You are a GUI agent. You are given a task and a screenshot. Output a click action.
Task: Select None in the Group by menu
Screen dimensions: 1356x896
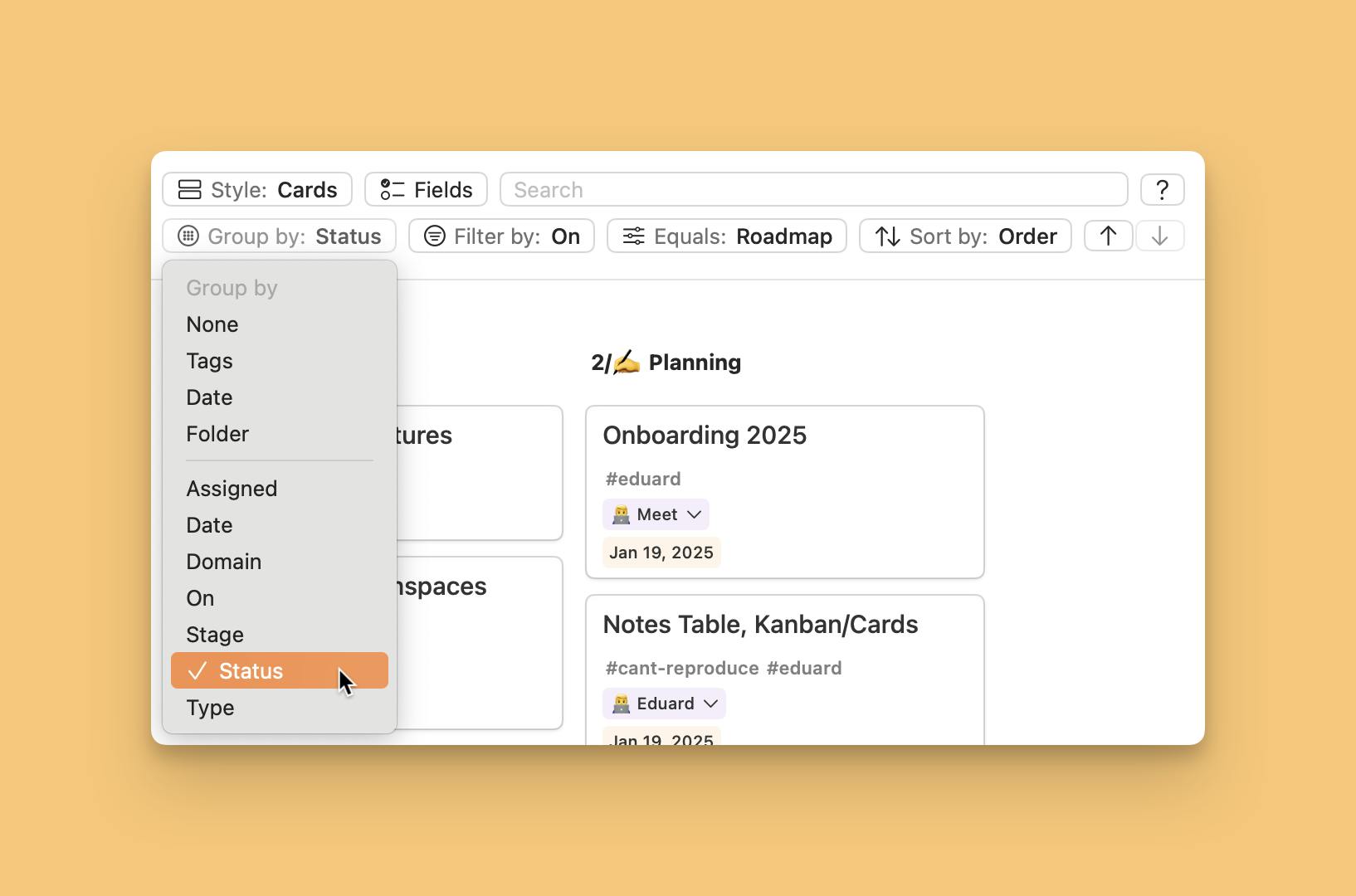(212, 324)
